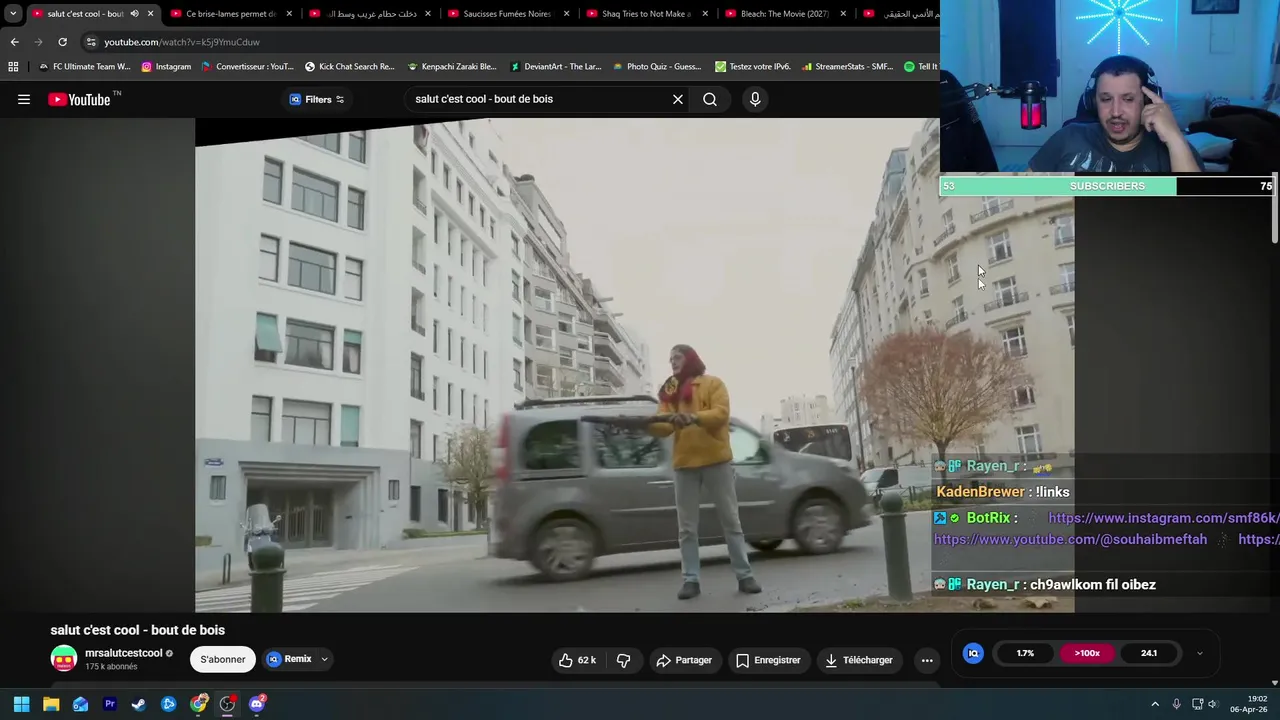Open Google Chrome taskbar icon
Viewport: 1280px width, 720px height.
click(198, 704)
